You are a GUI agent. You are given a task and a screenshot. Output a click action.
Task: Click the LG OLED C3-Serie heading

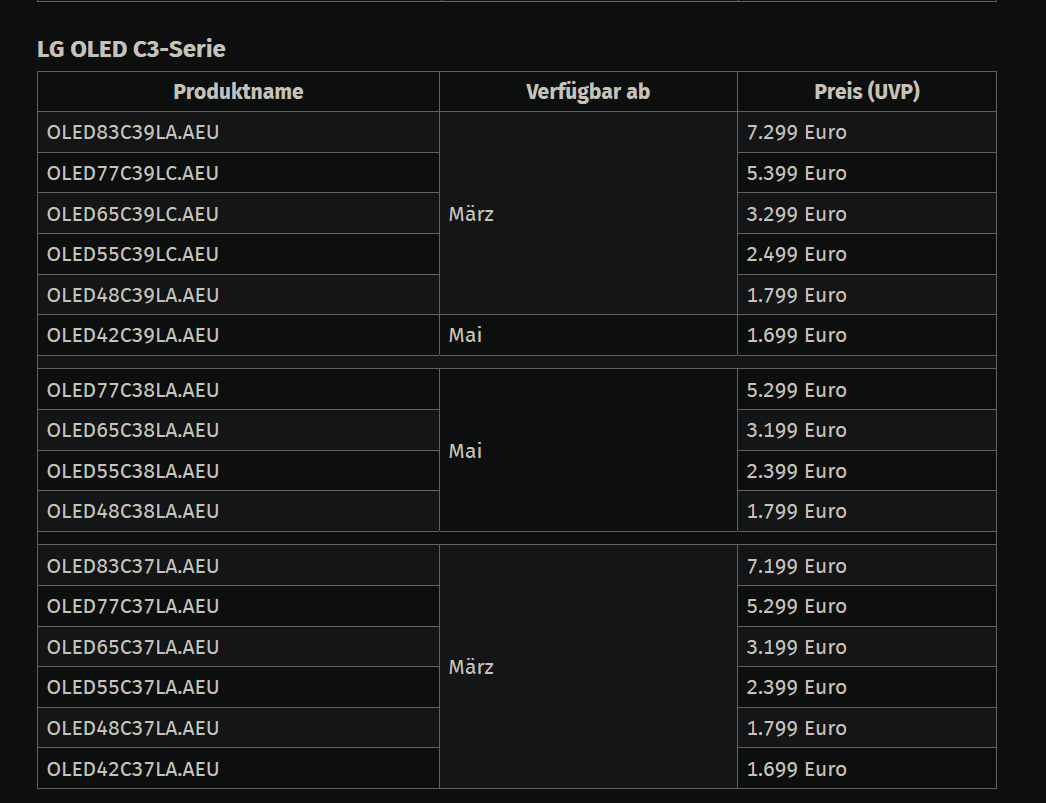[131, 49]
